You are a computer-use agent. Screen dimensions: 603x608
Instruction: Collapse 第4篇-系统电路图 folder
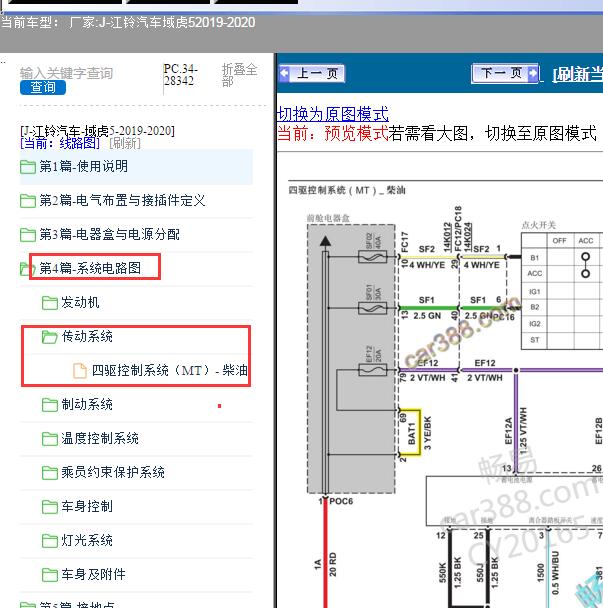90,268
